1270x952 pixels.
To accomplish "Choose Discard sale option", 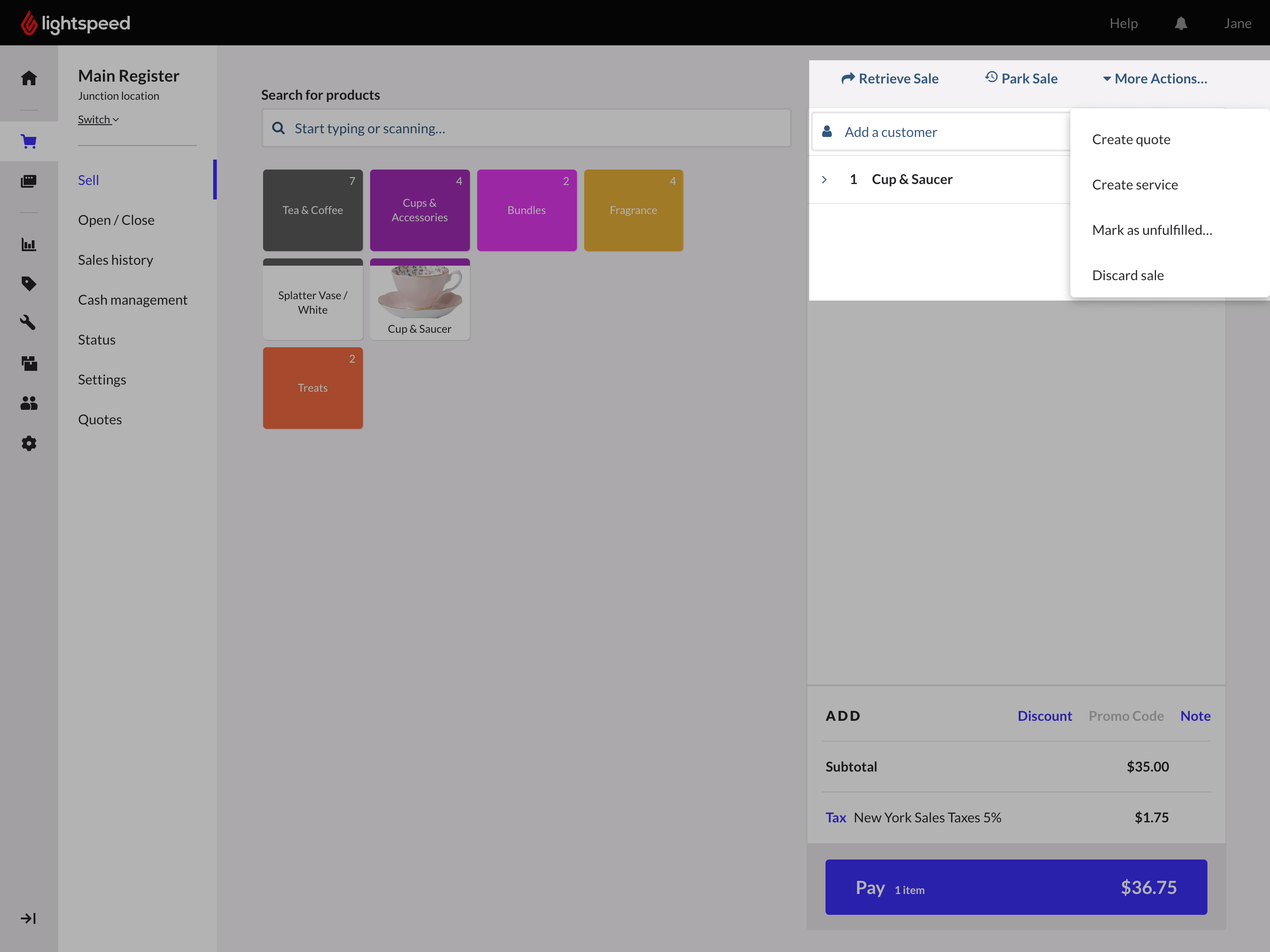I will click(1128, 276).
